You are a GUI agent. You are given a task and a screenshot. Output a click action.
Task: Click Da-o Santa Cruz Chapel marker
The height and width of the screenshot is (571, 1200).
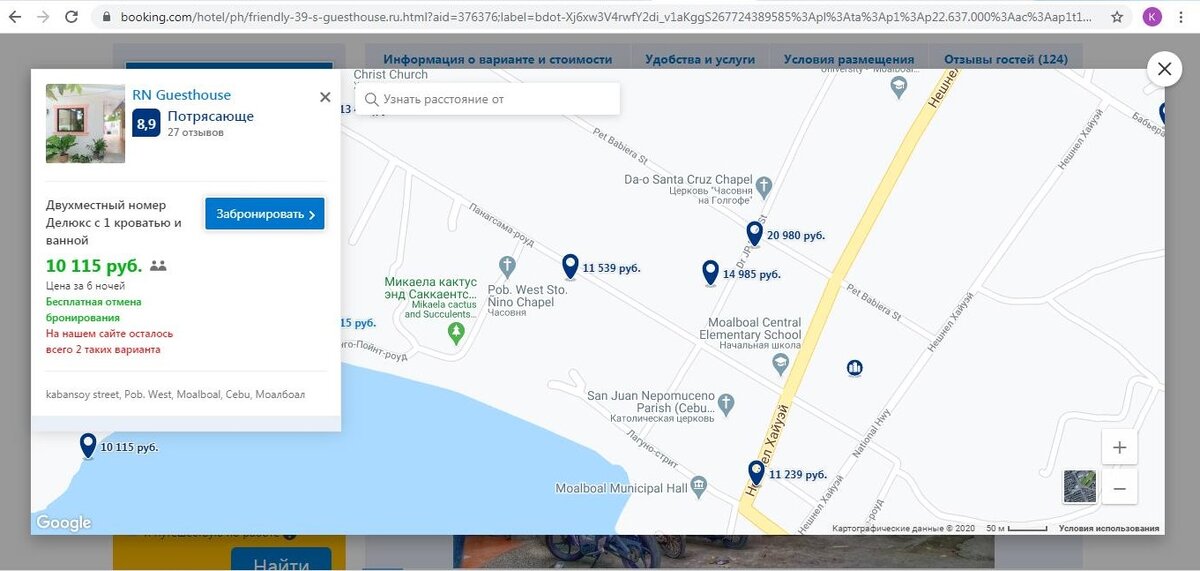(764, 186)
